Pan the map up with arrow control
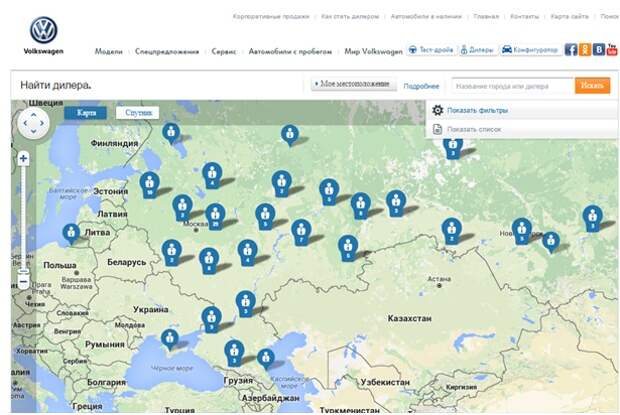The height and width of the screenshot is (415, 620). pos(34,115)
